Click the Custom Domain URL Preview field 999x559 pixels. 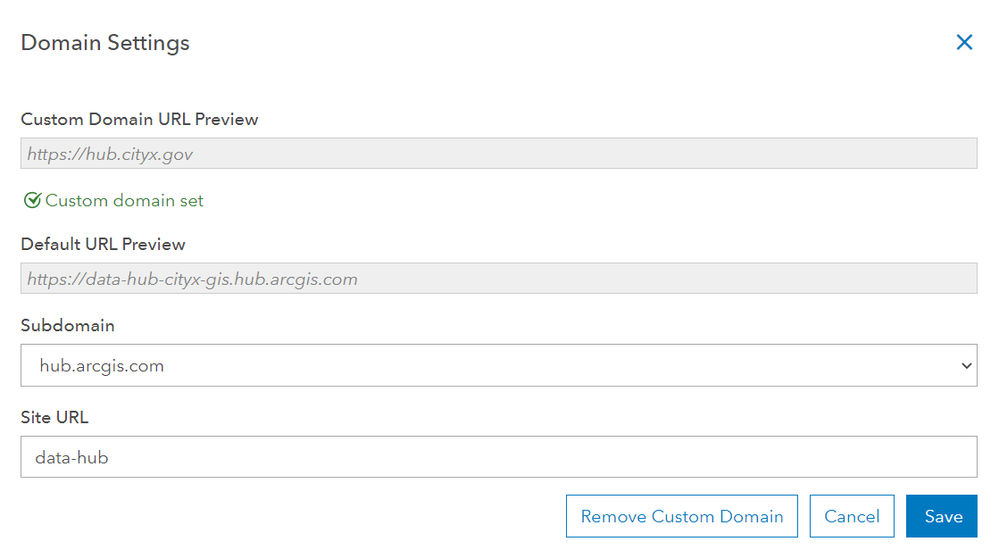[498, 154]
